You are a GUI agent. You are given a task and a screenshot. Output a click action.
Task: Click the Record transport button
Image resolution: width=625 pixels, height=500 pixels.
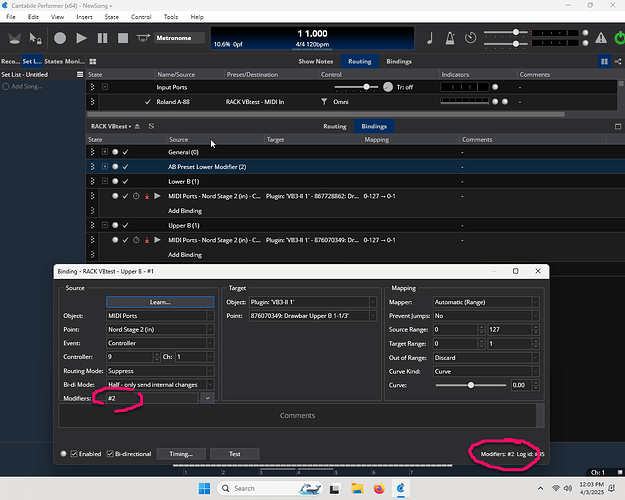pos(60,38)
